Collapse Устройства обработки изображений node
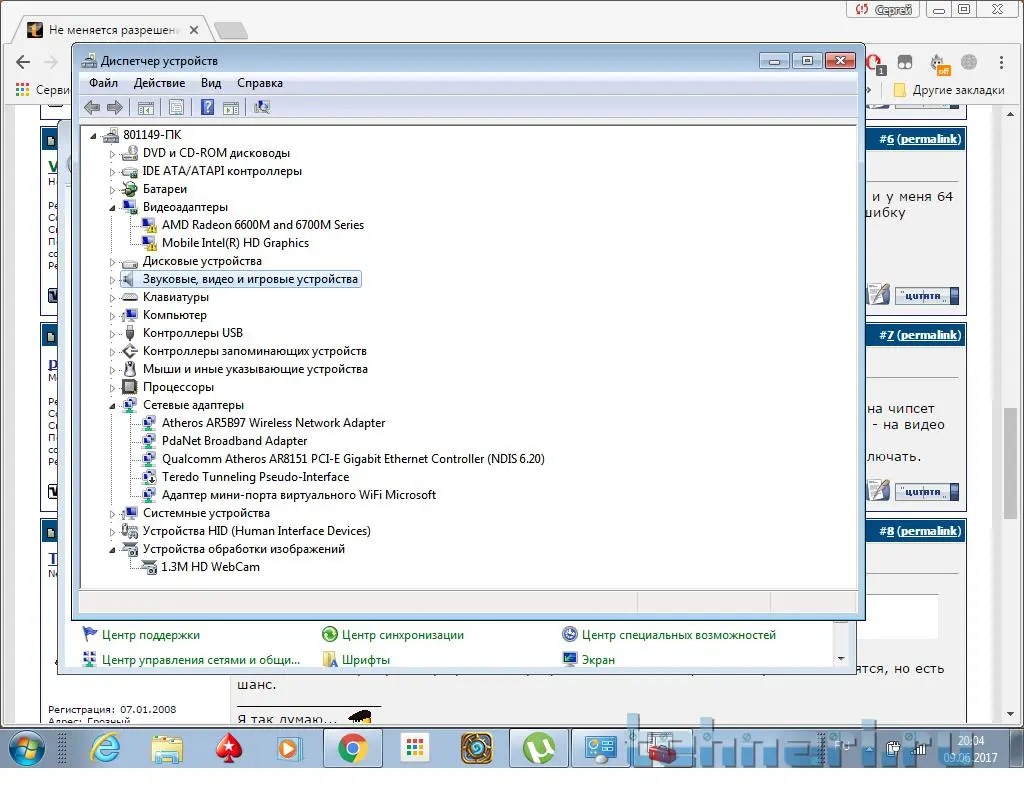1024x800 pixels. coord(112,550)
